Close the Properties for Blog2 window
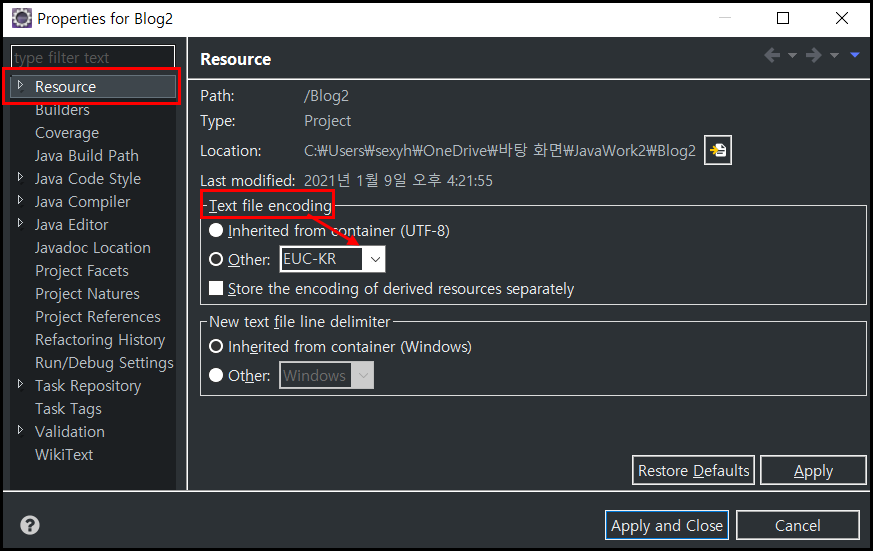Viewport: 873px width, 551px height. coord(842,18)
